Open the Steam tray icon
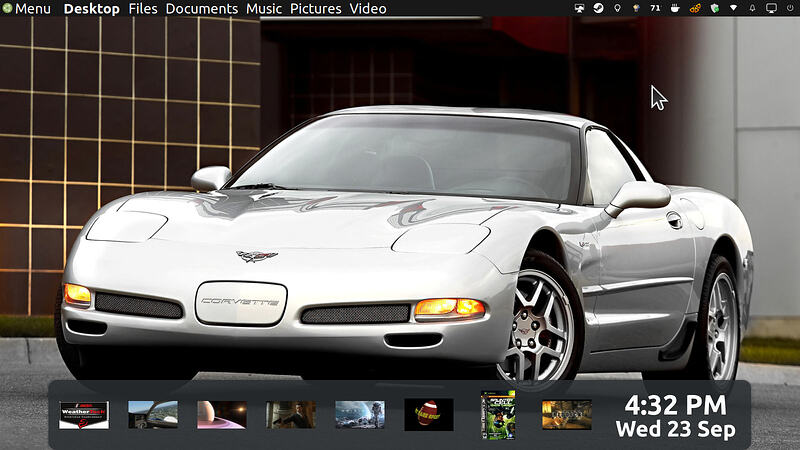Viewport: 800px width, 450px height. pyautogui.click(x=598, y=8)
